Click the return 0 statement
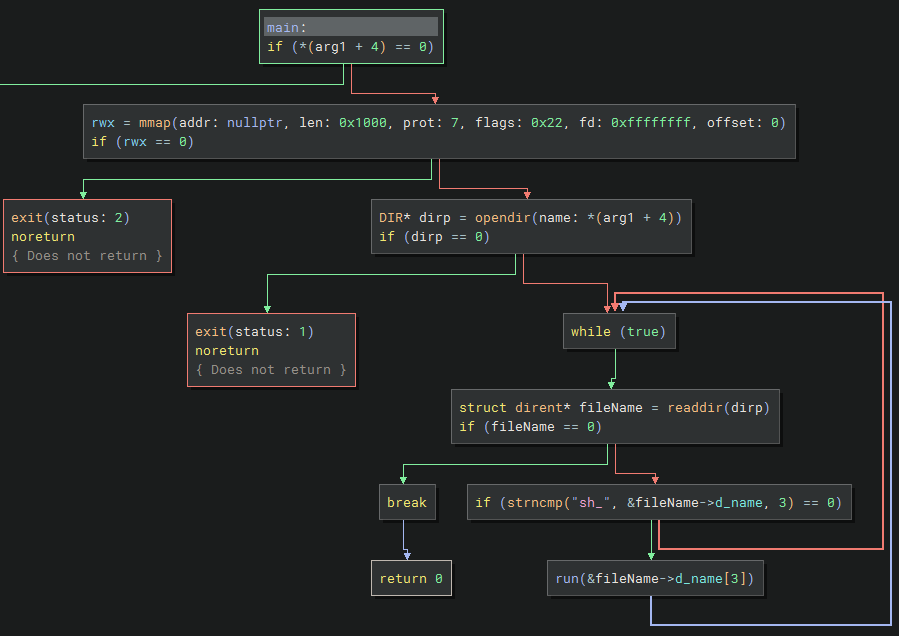 [x=411, y=579]
